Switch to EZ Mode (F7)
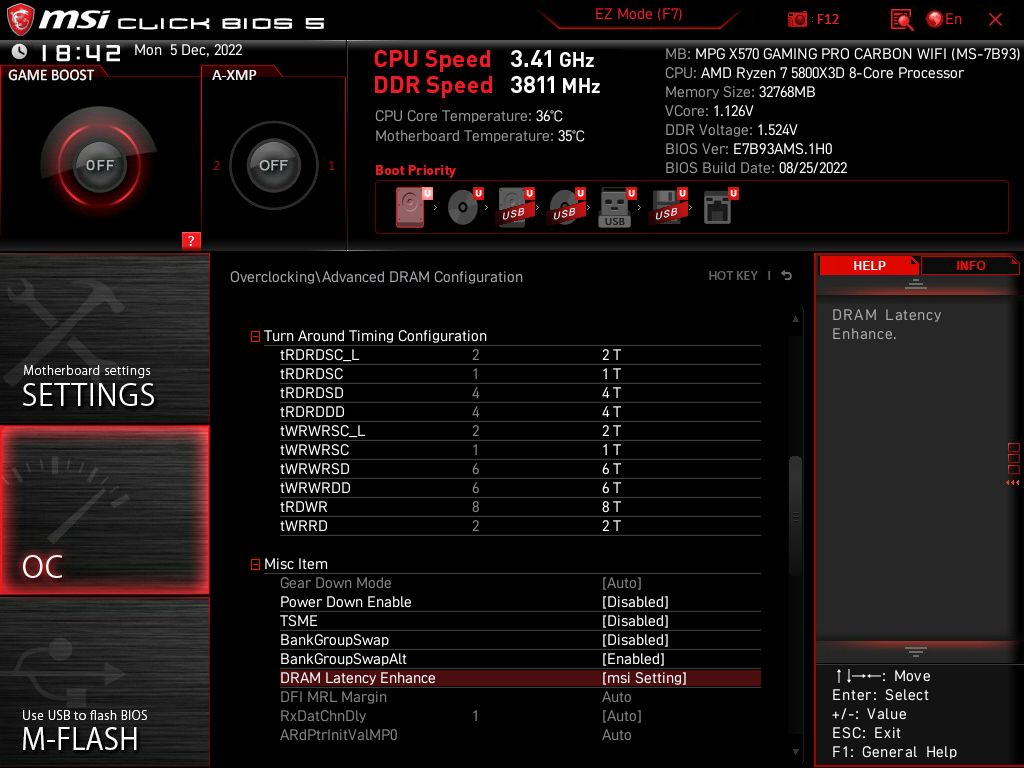The image size is (1024, 768). tap(639, 14)
